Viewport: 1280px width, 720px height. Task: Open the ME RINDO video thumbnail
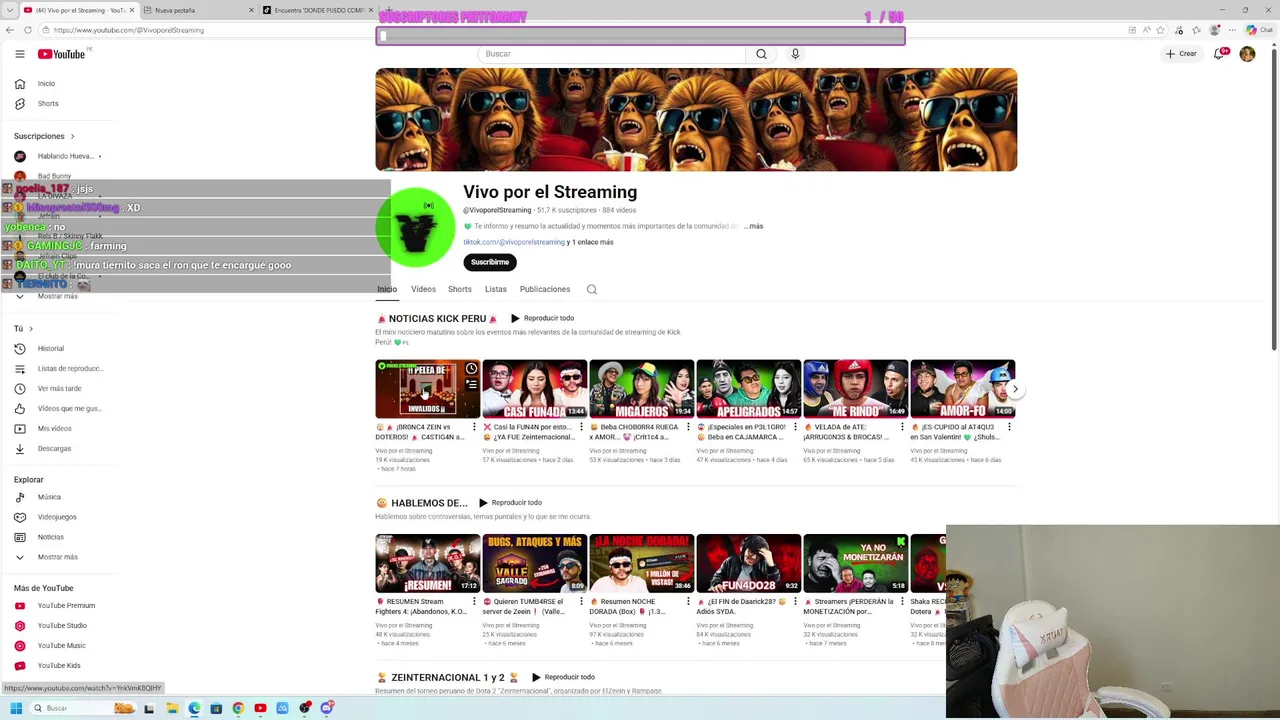point(856,389)
